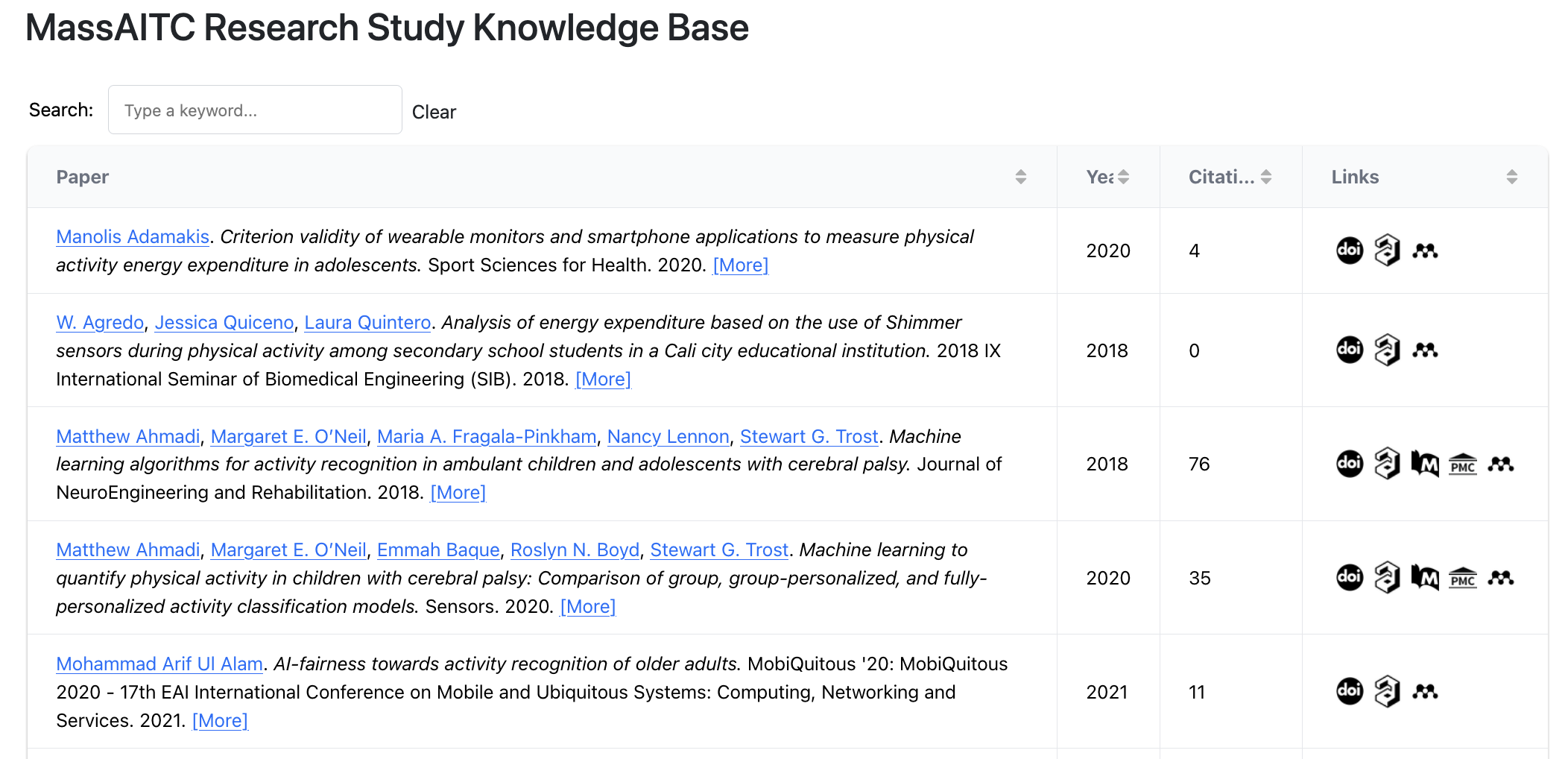The height and width of the screenshot is (759, 1568).
Task: Open Mendeley dots icon in Adamakis row
Action: click(1425, 251)
